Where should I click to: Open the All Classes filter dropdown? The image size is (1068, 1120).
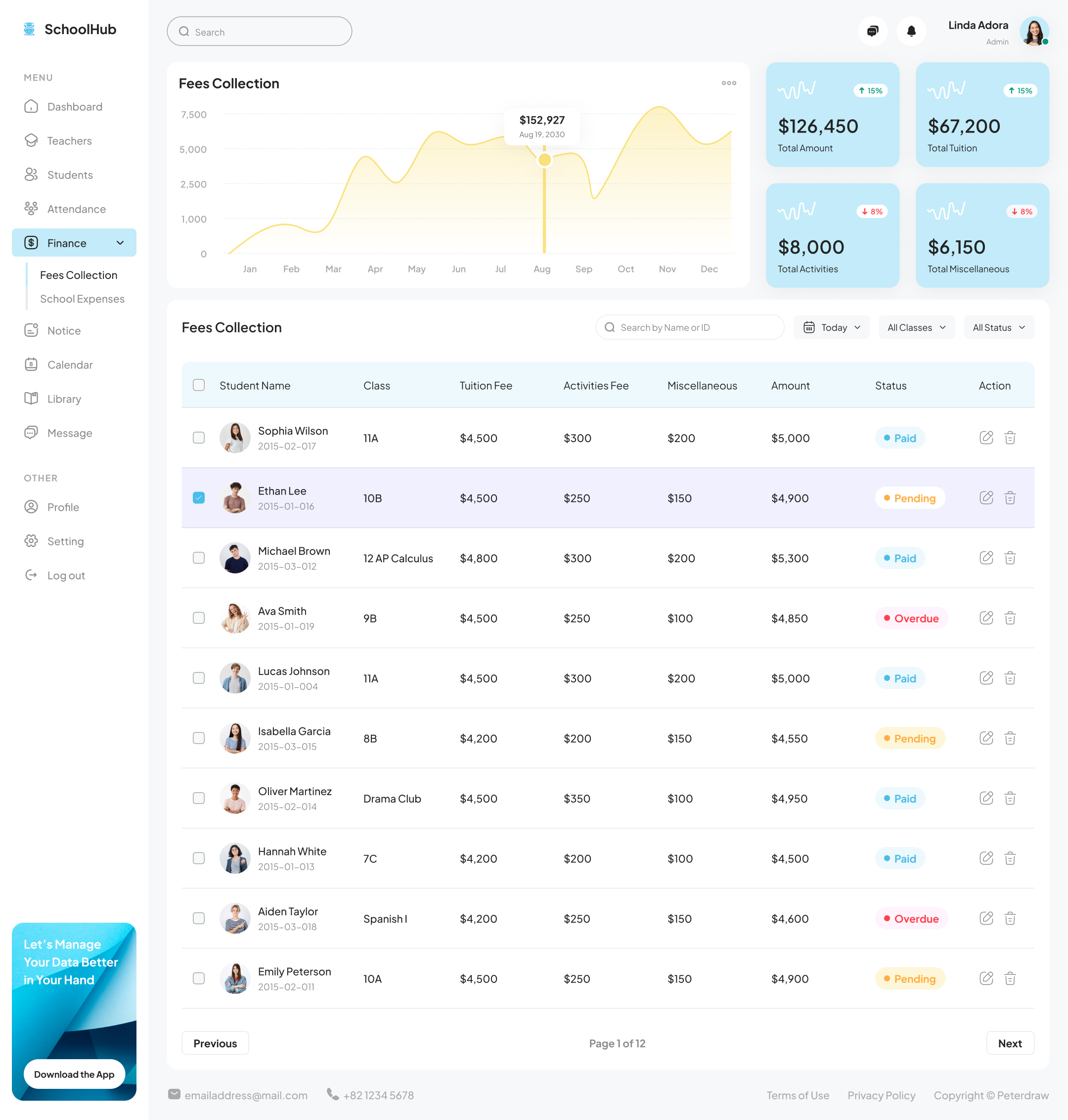click(x=916, y=327)
